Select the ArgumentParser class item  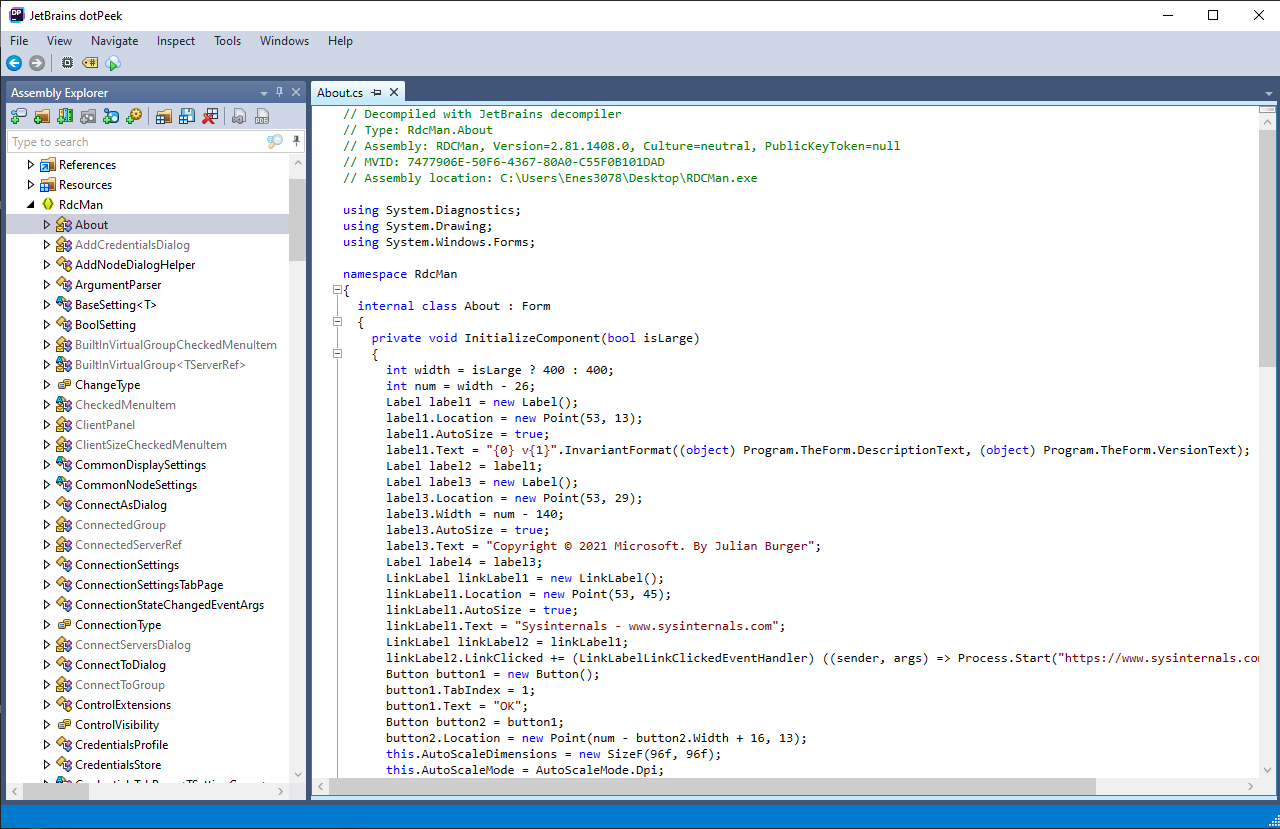(x=117, y=285)
